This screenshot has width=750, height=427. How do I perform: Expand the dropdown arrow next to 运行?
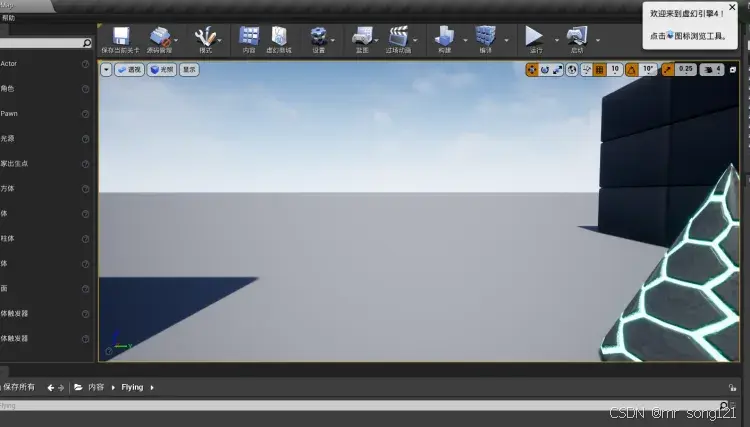click(556, 40)
